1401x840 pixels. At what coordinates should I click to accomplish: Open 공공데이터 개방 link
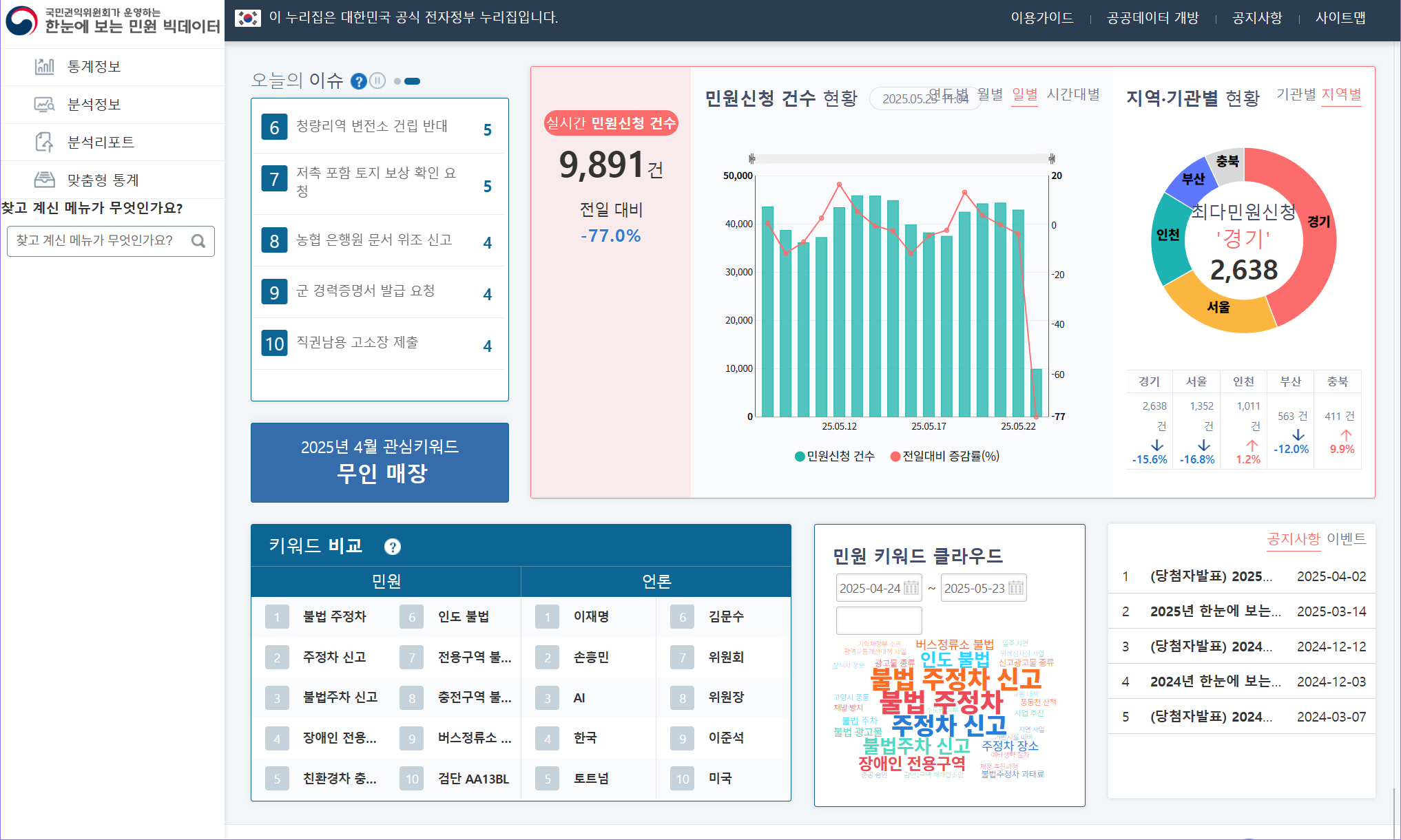click(x=1152, y=19)
